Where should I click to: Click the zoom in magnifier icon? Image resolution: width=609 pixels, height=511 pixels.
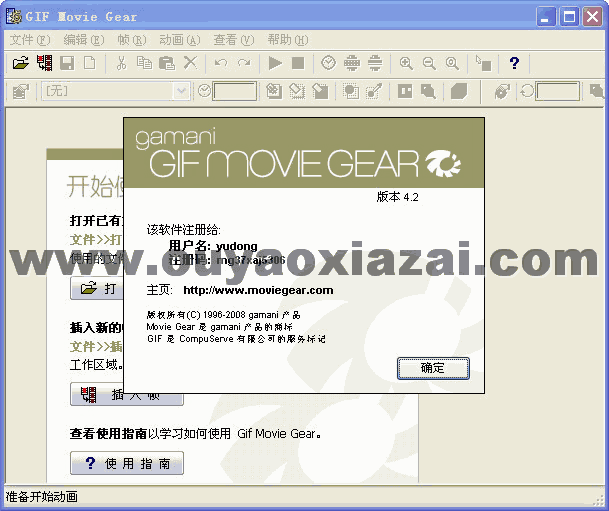(406, 63)
